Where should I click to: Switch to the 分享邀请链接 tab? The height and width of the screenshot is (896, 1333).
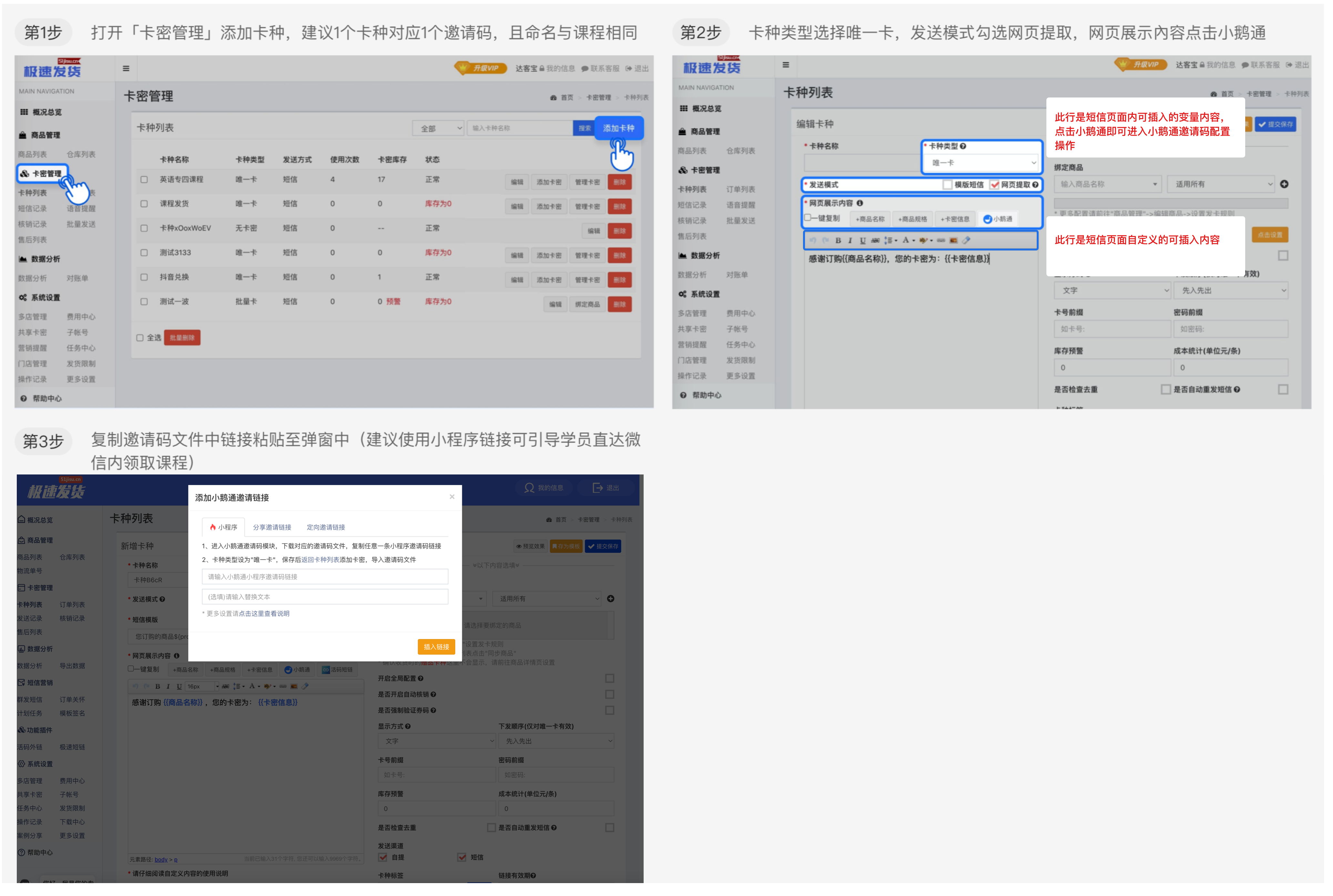pyautogui.click(x=272, y=527)
